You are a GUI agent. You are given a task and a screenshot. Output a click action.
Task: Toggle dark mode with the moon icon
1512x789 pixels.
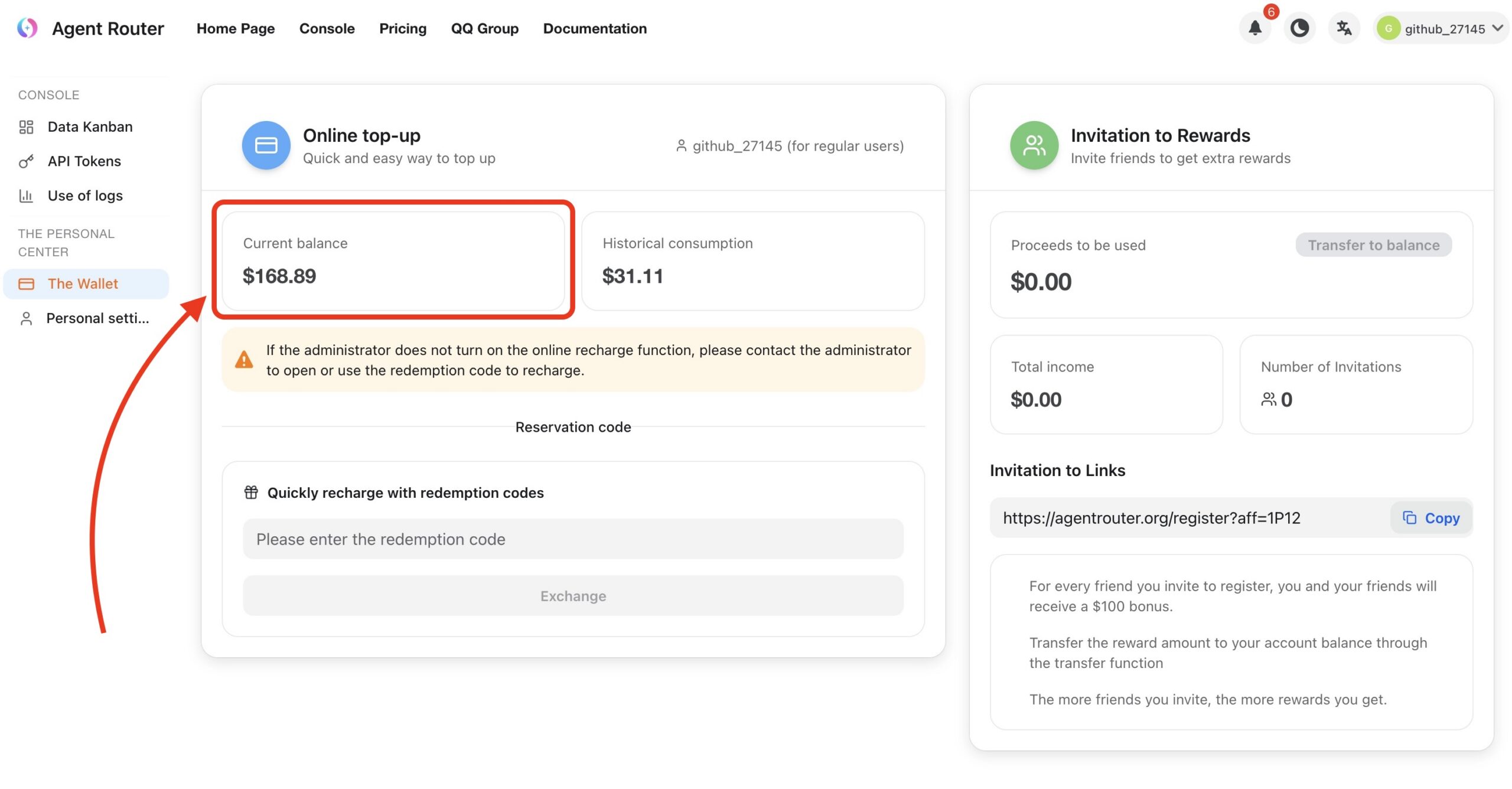(x=1299, y=28)
